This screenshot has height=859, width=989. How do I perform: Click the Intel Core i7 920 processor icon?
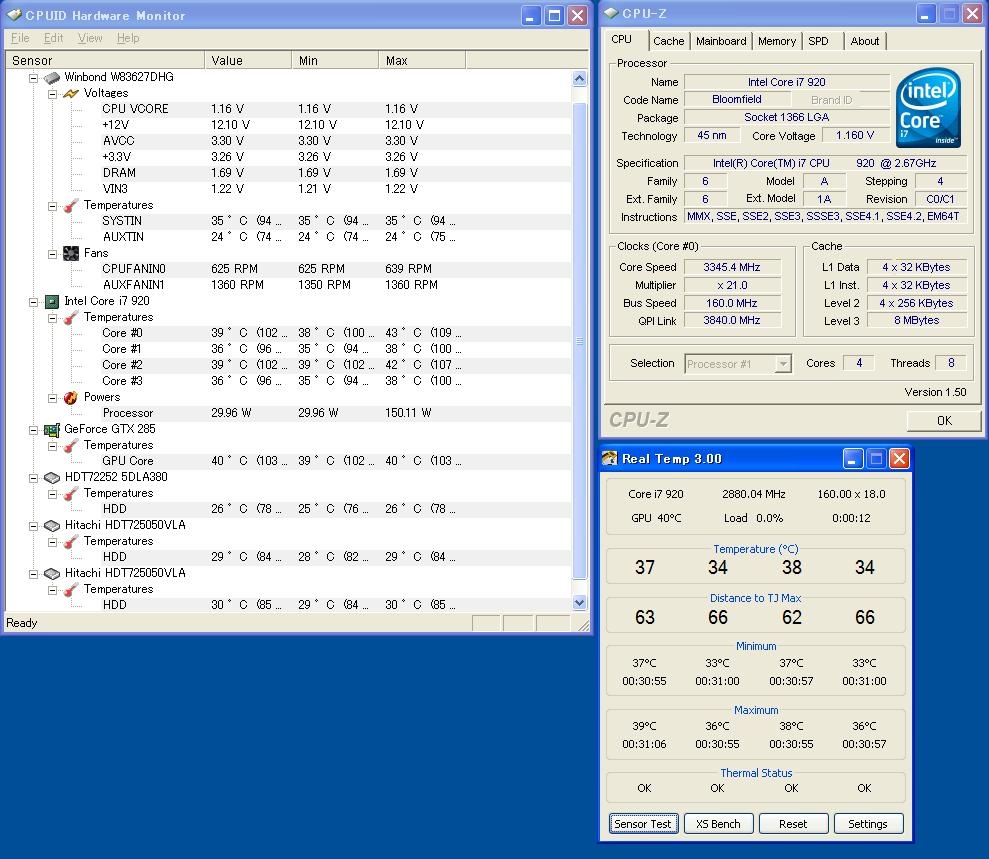point(52,301)
